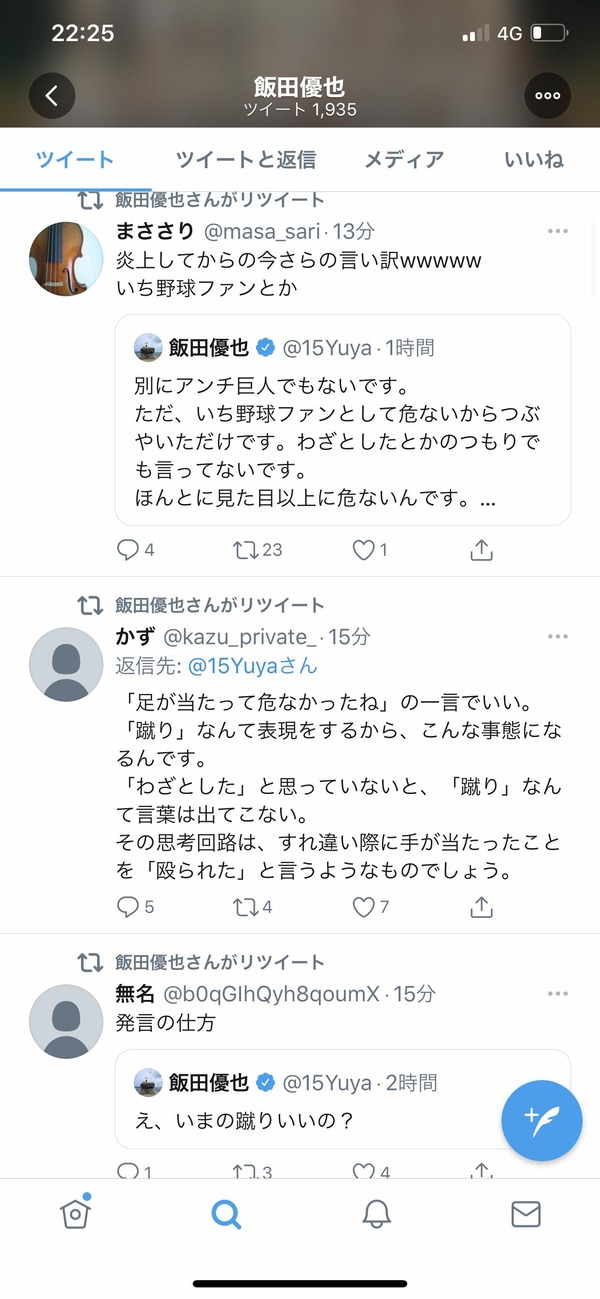The width and height of the screenshot is (600, 1299).
Task: Open the notifications bell tab
Action: click(x=376, y=1214)
